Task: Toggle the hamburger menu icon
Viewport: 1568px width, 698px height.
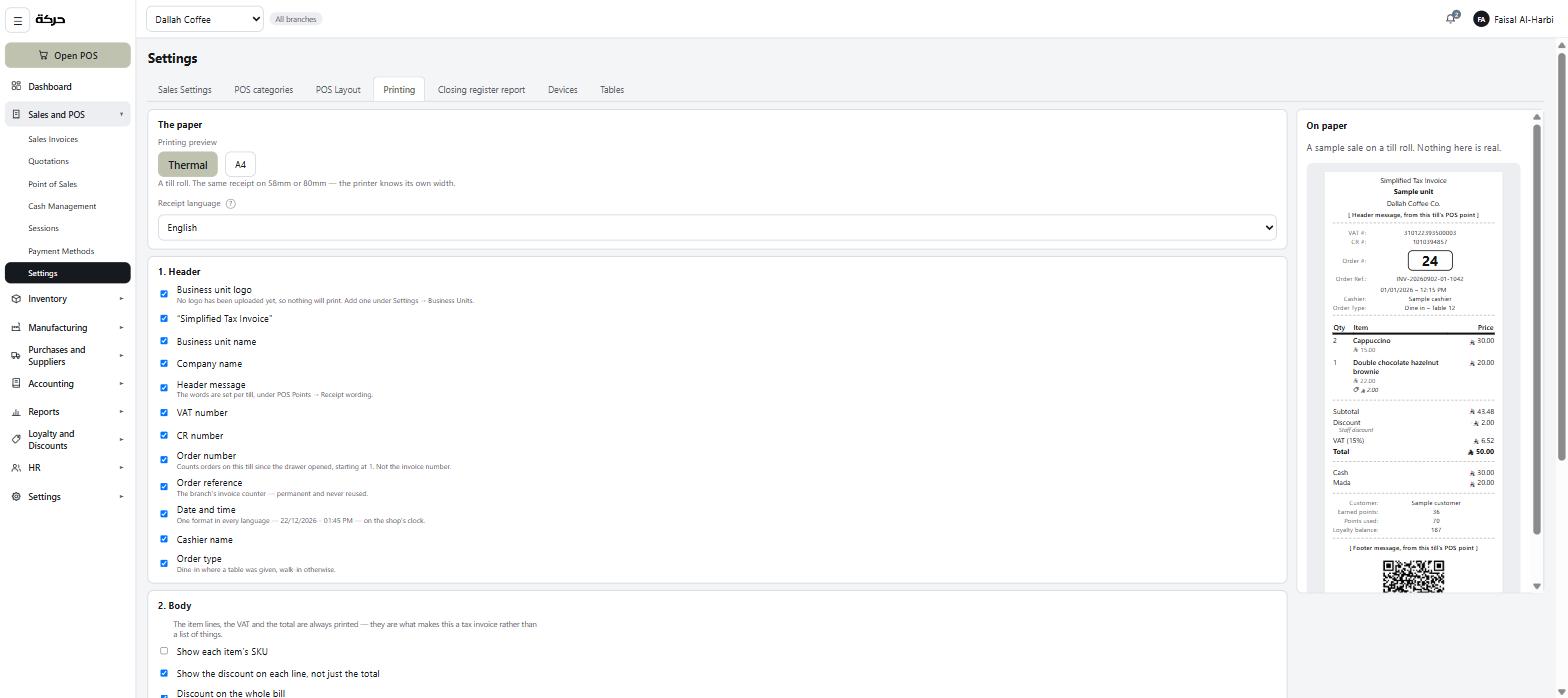Action: tap(17, 20)
